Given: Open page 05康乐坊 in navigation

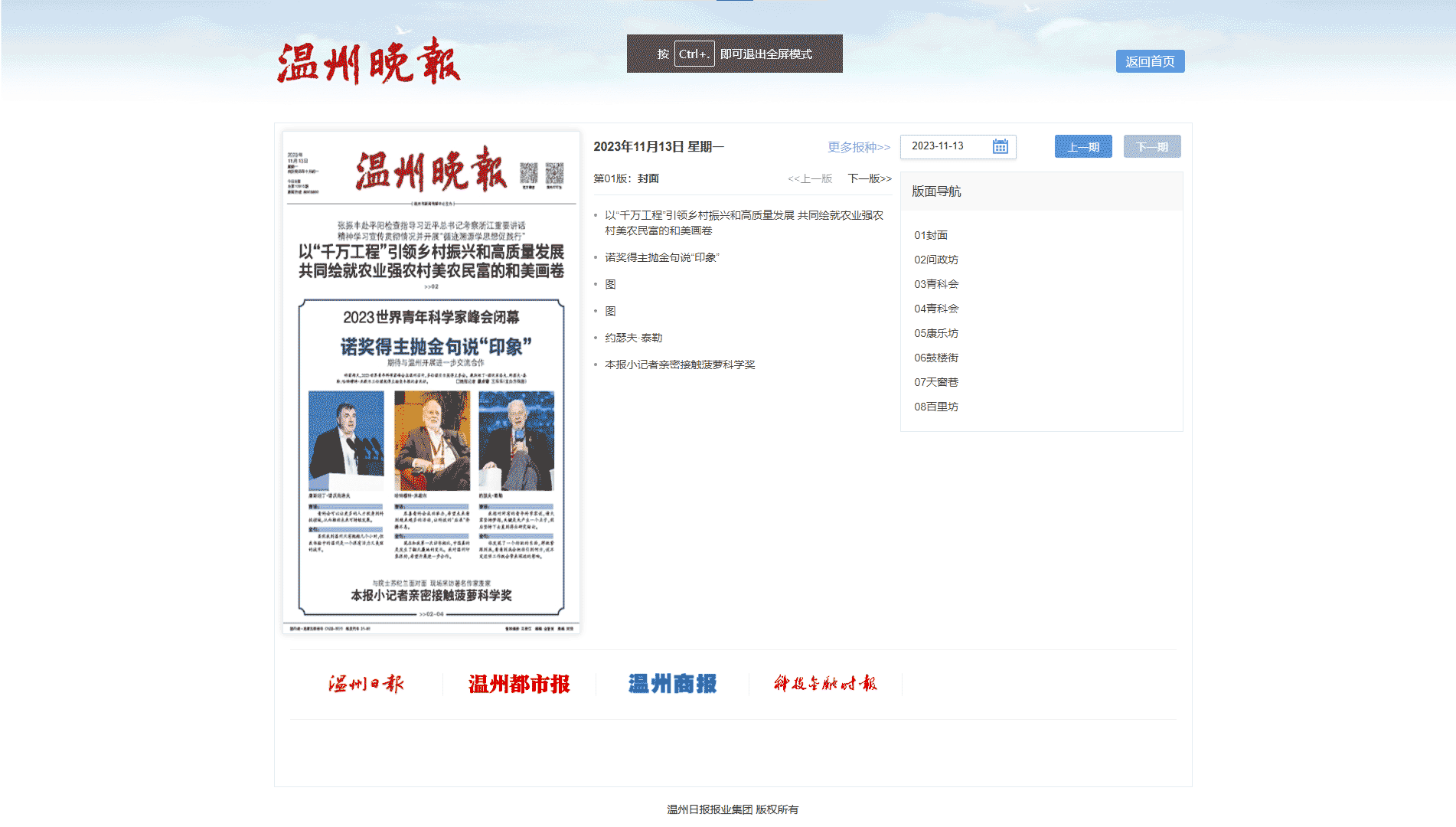Looking at the screenshot, I should coord(936,333).
